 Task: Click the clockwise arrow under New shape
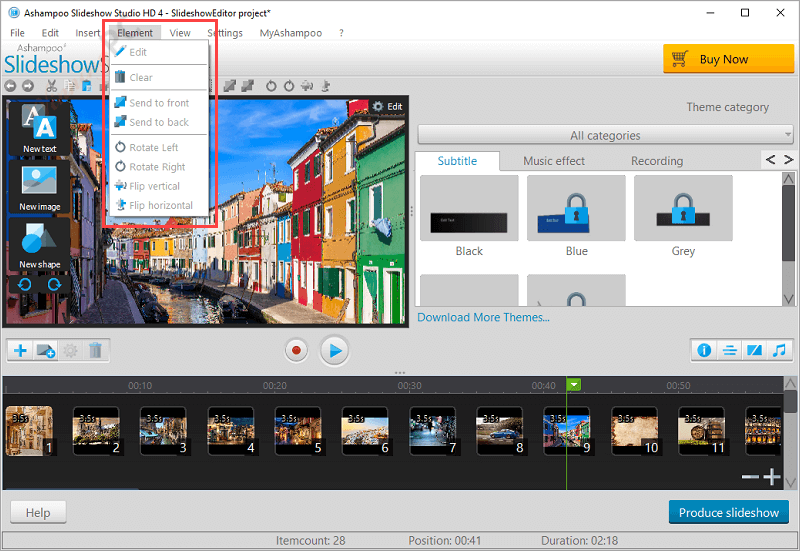tap(54, 284)
